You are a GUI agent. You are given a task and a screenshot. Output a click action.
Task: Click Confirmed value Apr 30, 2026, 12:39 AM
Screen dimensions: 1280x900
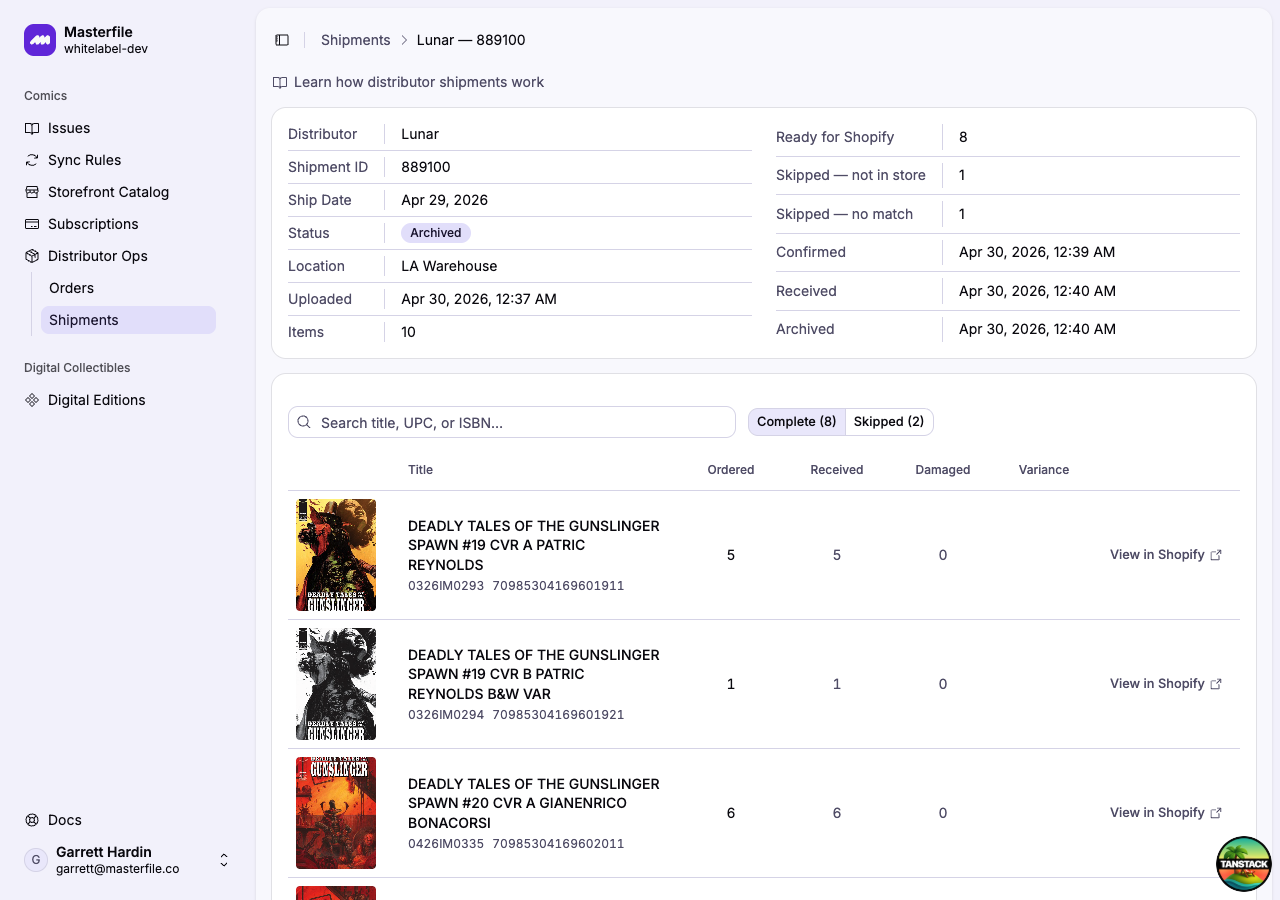tap(1037, 252)
